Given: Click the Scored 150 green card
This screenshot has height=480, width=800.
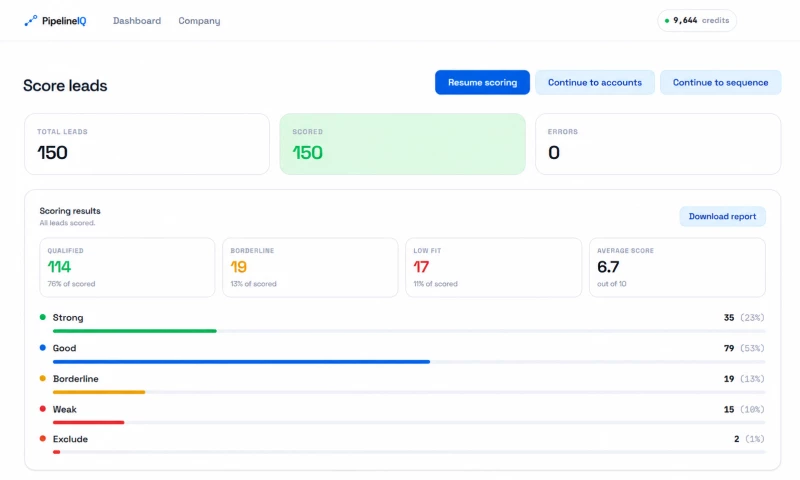Looking at the screenshot, I should [403, 144].
